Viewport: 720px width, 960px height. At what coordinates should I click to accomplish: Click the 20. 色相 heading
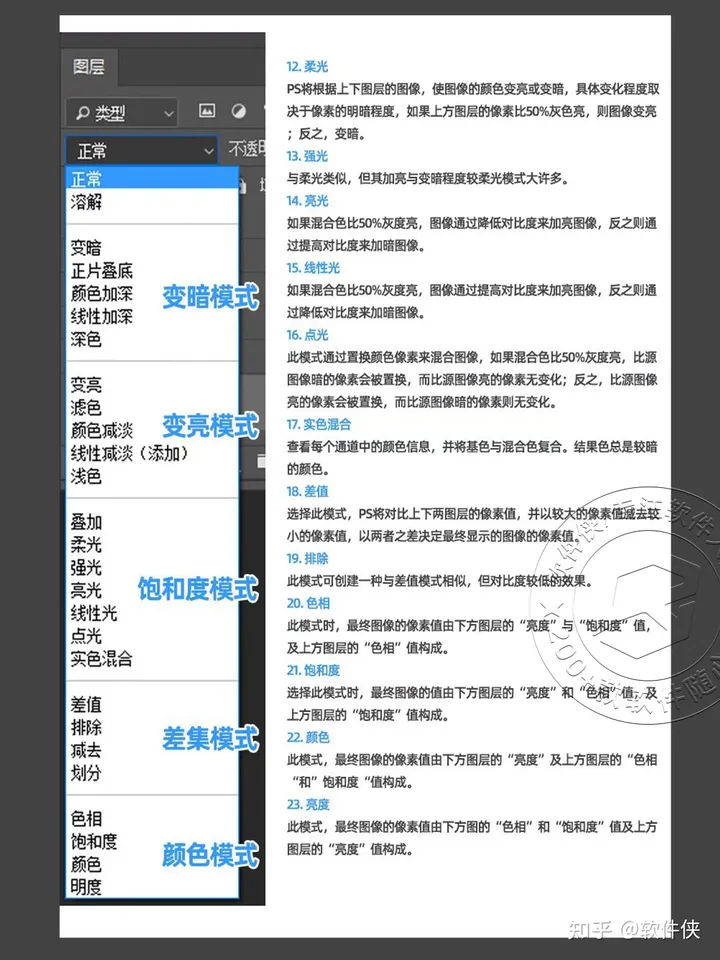point(308,603)
